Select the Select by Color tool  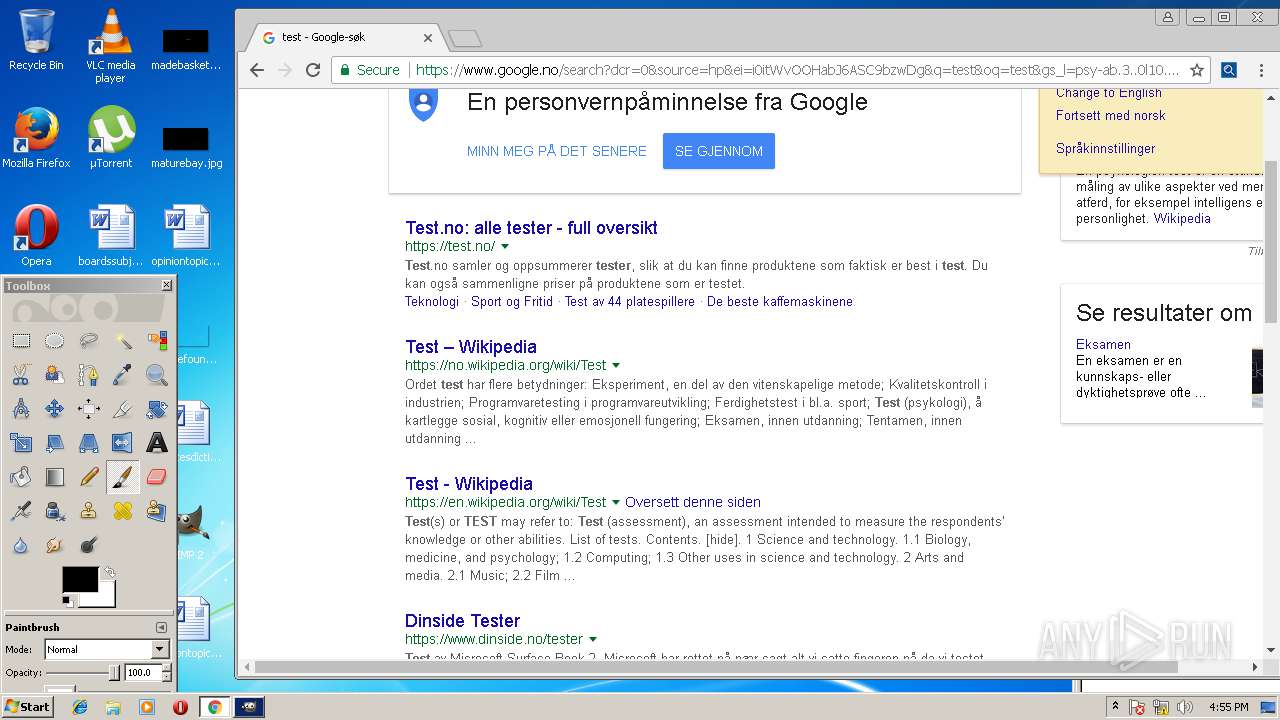157,341
